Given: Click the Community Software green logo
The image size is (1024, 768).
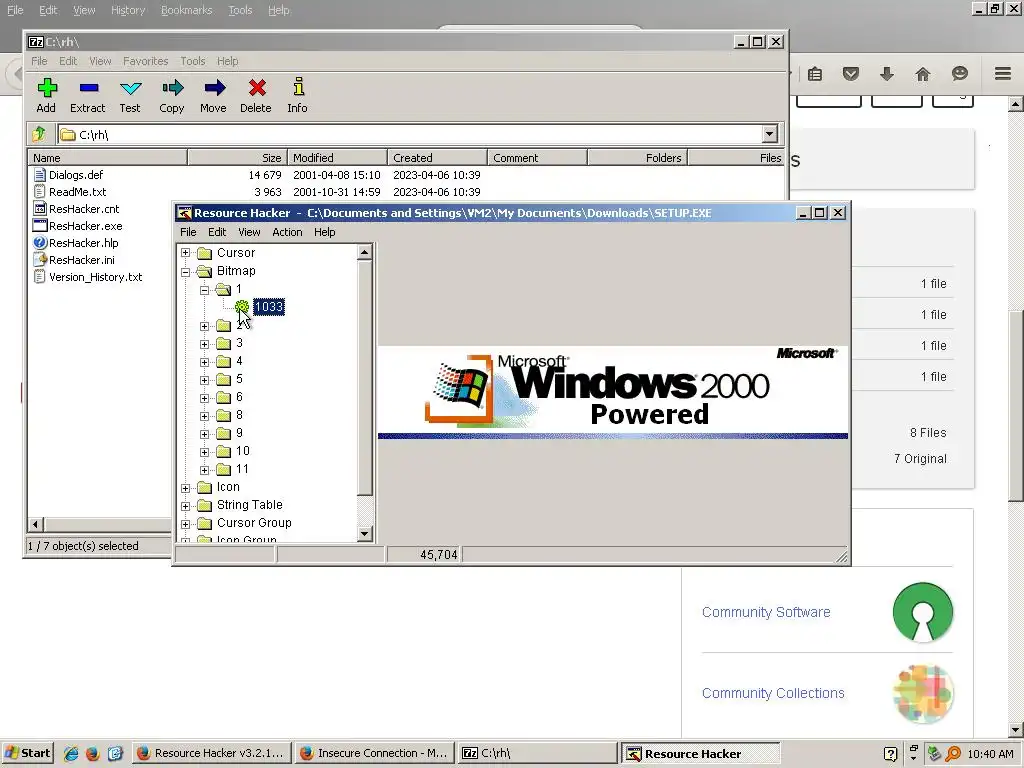Looking at the screenshot, I should (923, 612).
